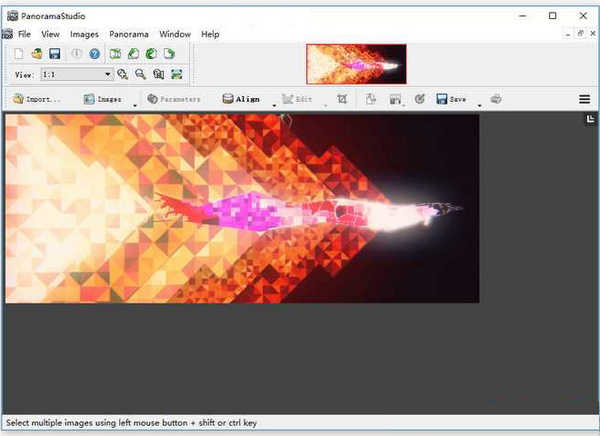This screenshot has width=600, height=436.
Task: Click the main image in the viewer
Action: pyautogui.click(x=242, y=208)
